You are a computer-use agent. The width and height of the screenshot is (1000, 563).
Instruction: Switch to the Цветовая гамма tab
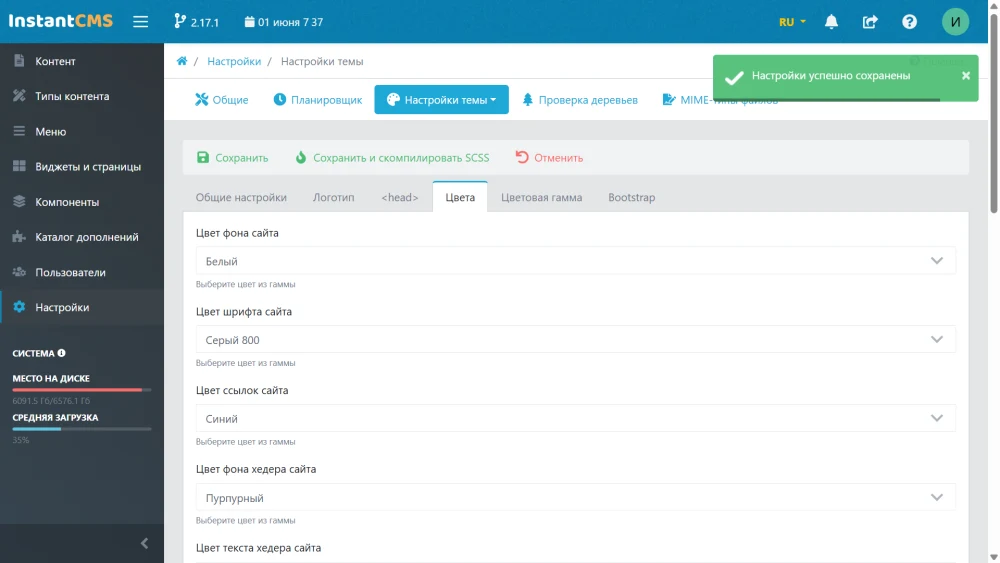pyautogui.click(x=541, y=197)
